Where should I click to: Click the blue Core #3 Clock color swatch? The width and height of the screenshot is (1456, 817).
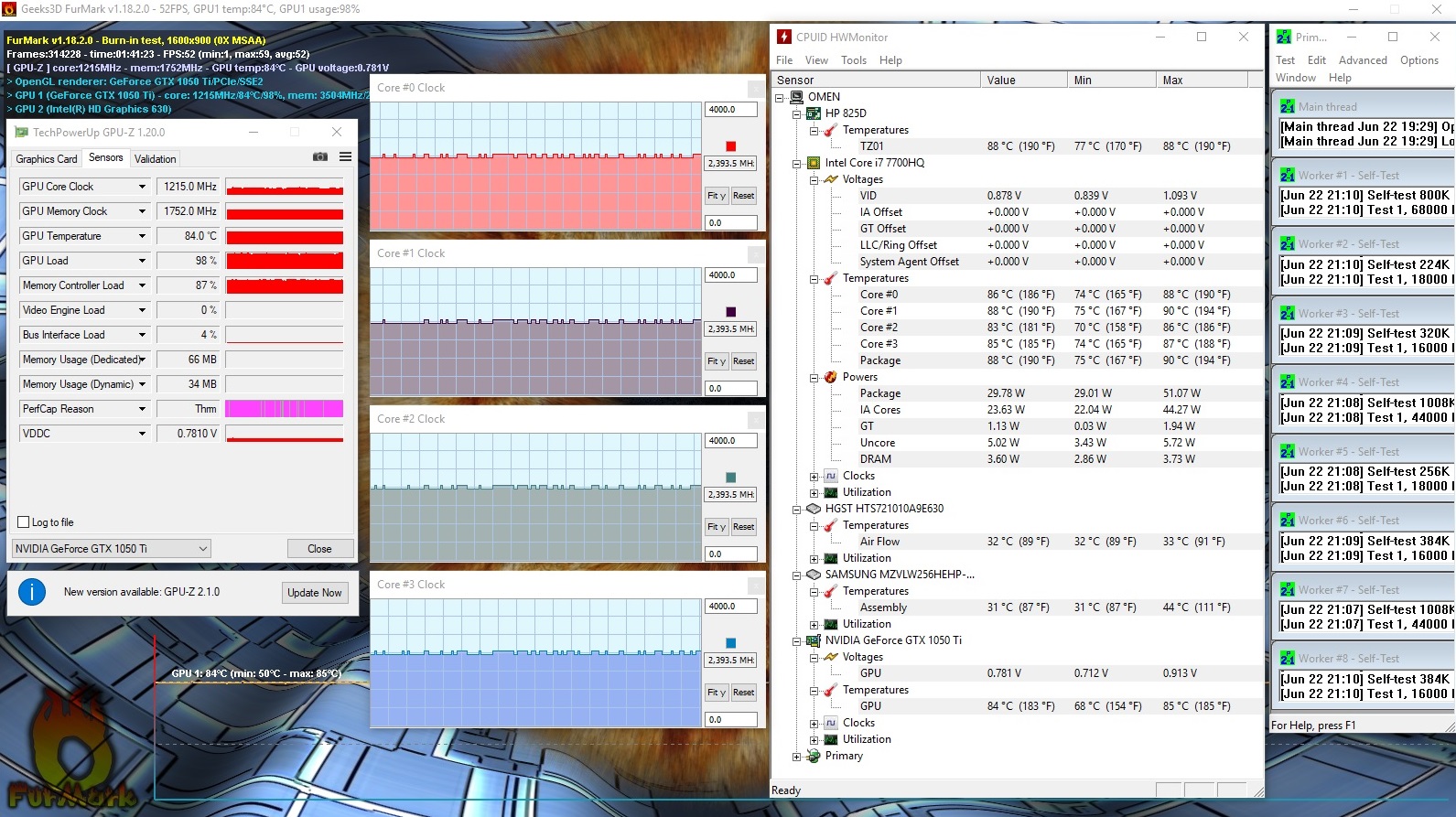coord(730,643)
